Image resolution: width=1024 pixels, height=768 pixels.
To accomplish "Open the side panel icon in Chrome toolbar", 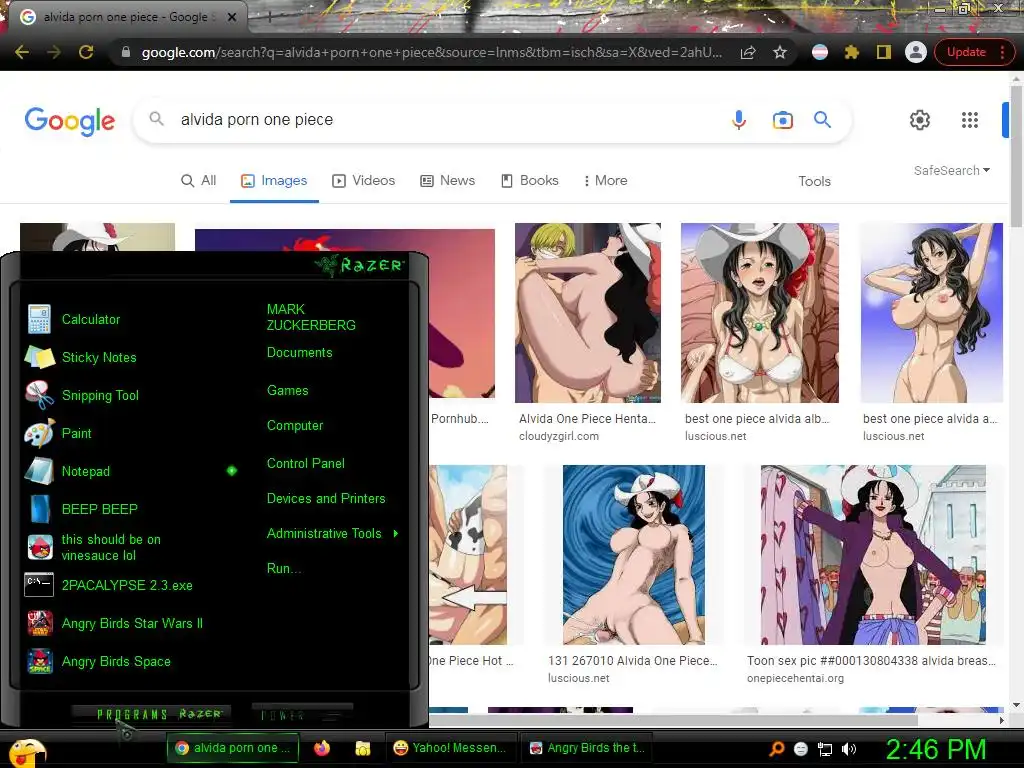I will click(x=884, y=52).
